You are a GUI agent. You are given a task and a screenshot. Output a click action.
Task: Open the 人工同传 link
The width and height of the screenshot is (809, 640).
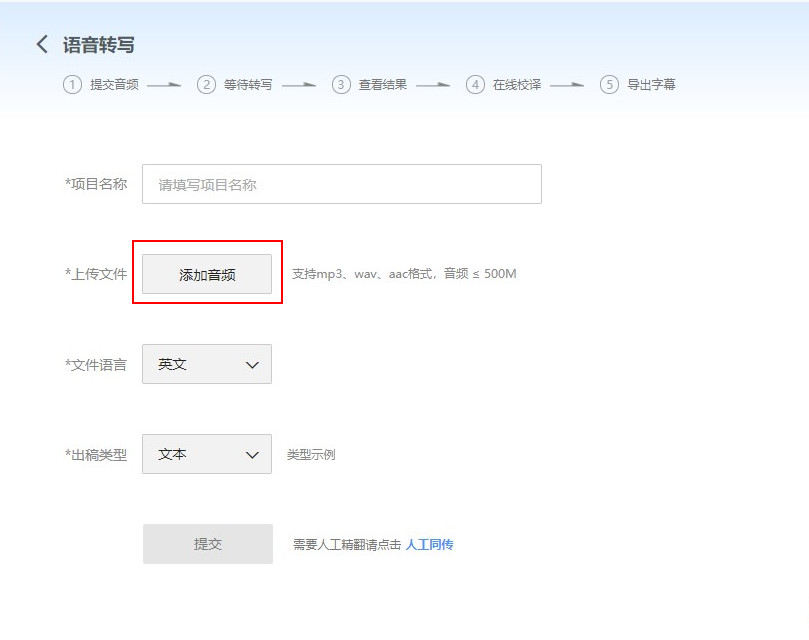click(x=431, y=543)
